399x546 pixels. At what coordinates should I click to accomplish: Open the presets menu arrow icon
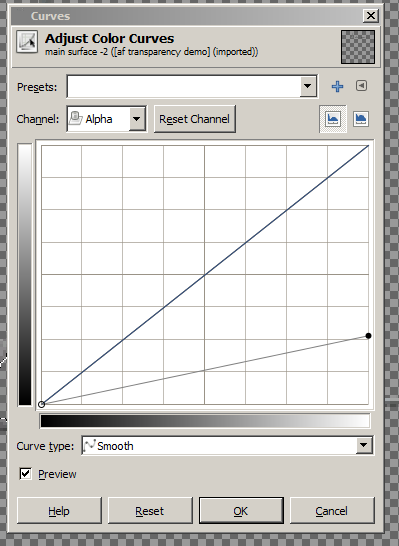[x=361, y=86]
